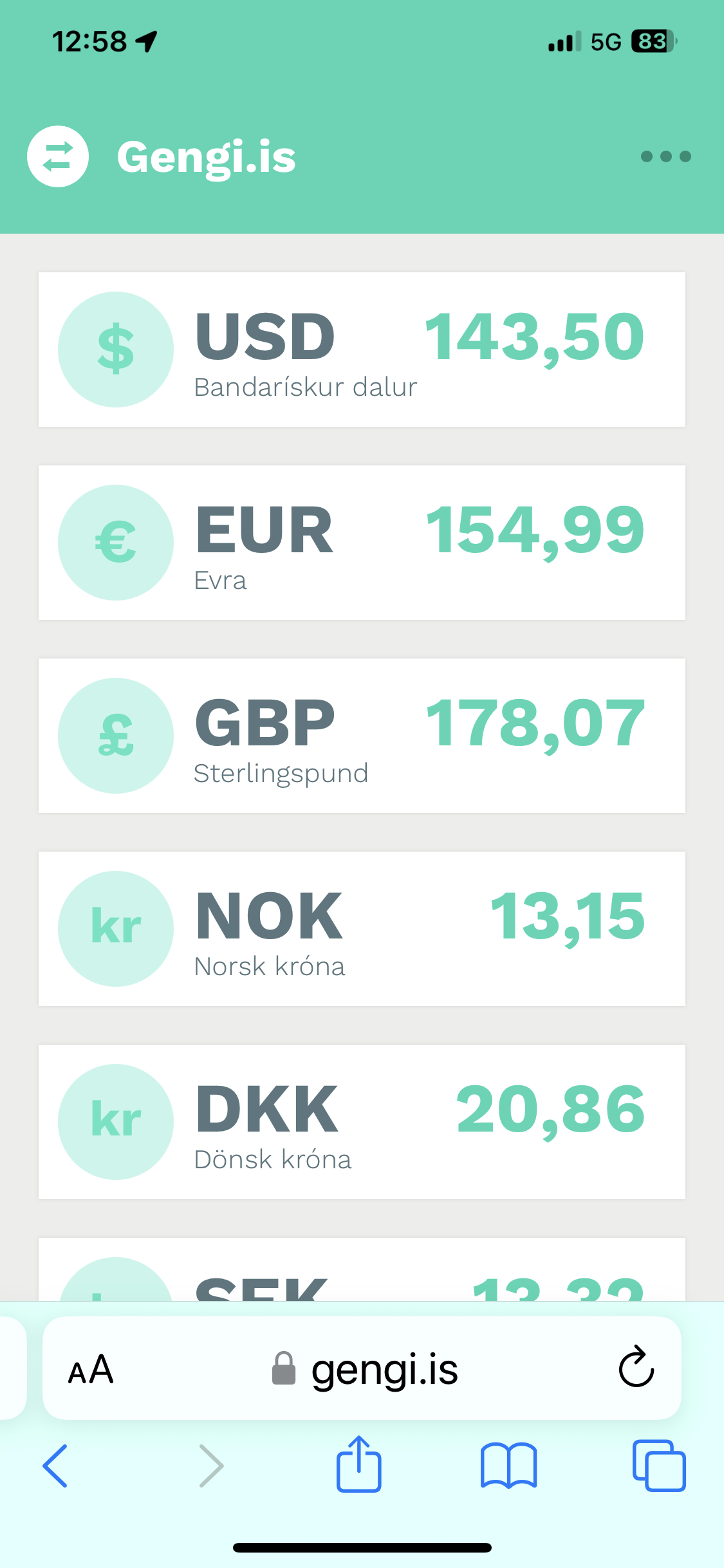Open the AA text size menu
This screenshot has width=724, height=1568.
91,1369
